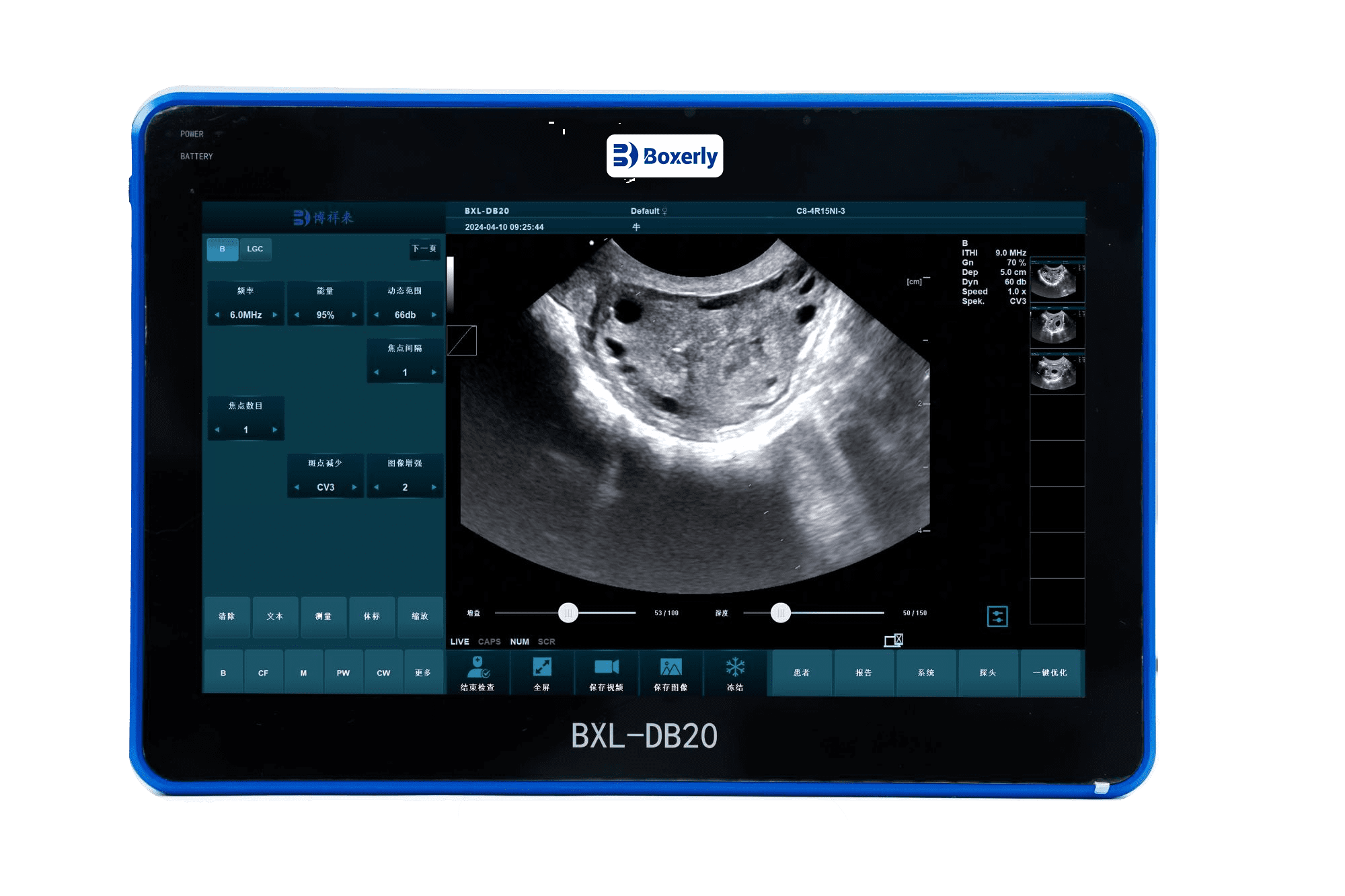Decrease power using left arrow at 95%
Viewport: 1345px width, 896px height.
(x=297, y=315)
